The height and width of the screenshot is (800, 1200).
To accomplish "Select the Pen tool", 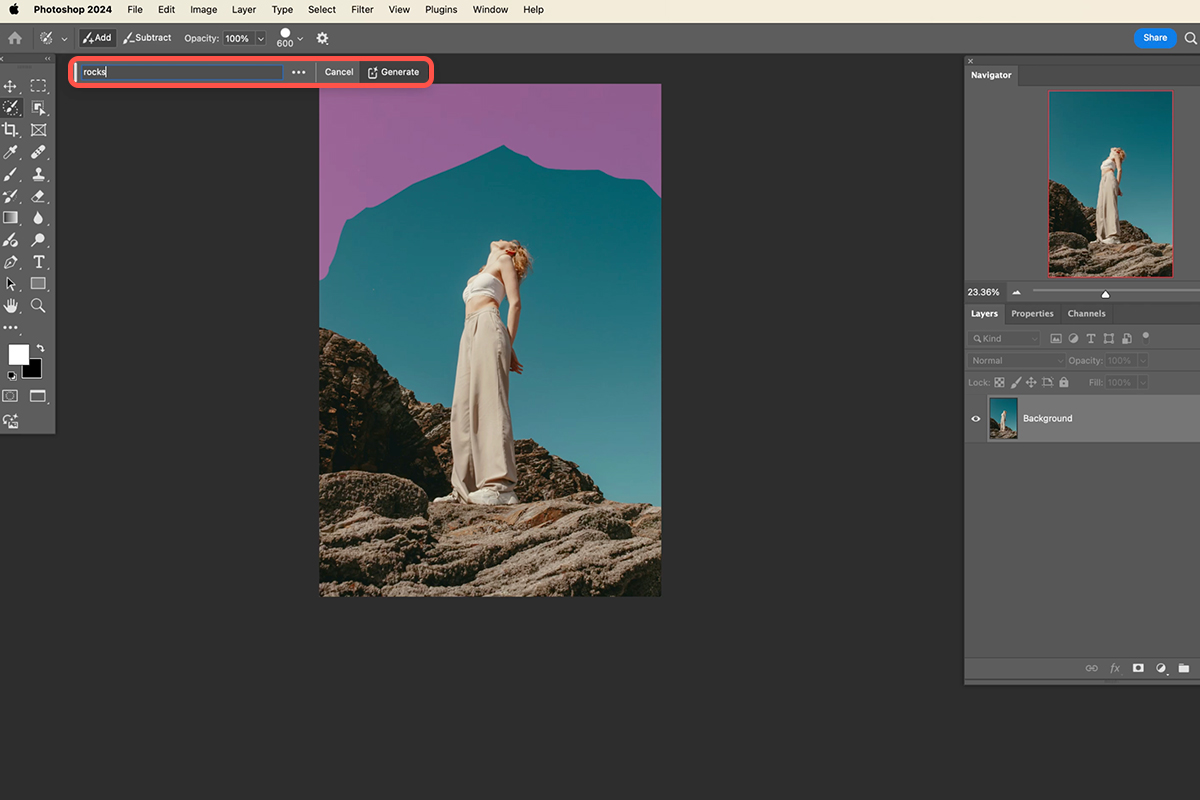I will [11, 262].
